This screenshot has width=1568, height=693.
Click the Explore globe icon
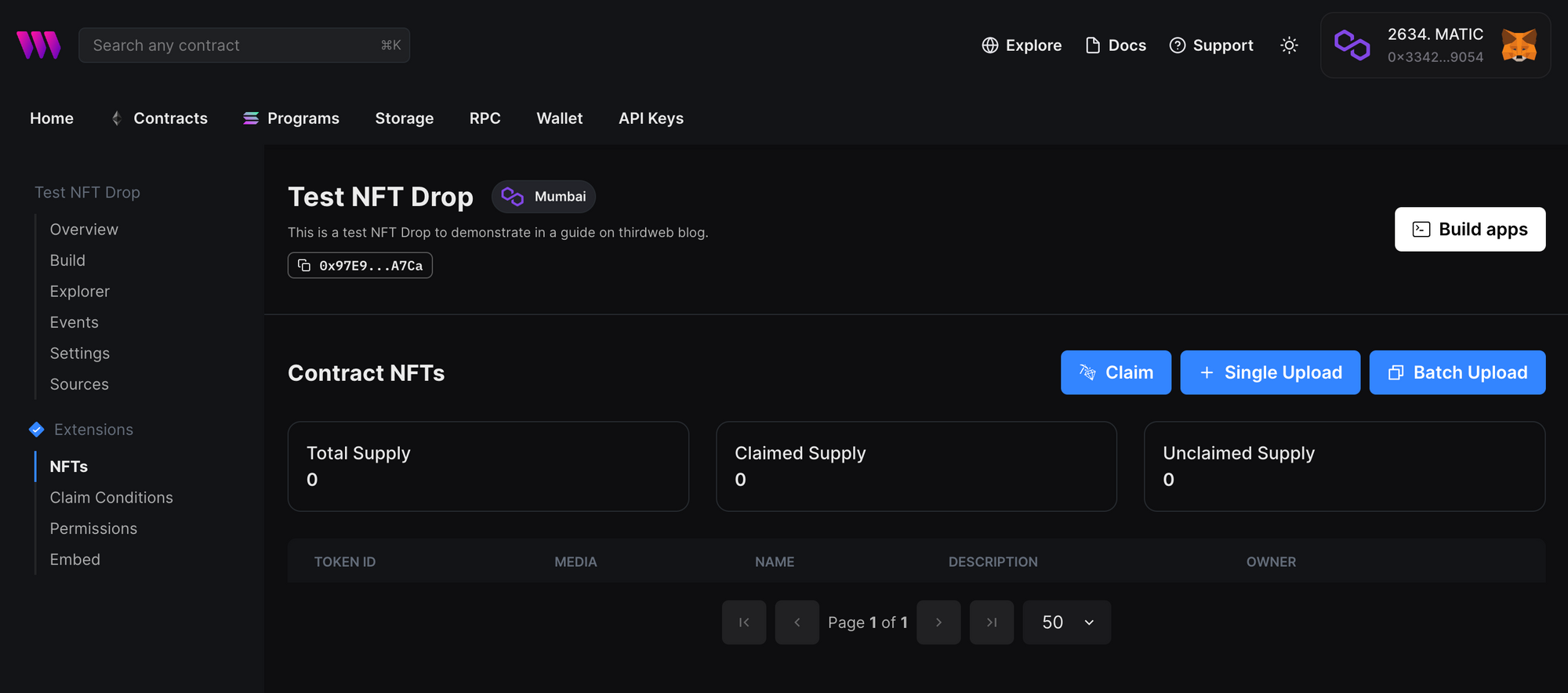coord(990,45)
